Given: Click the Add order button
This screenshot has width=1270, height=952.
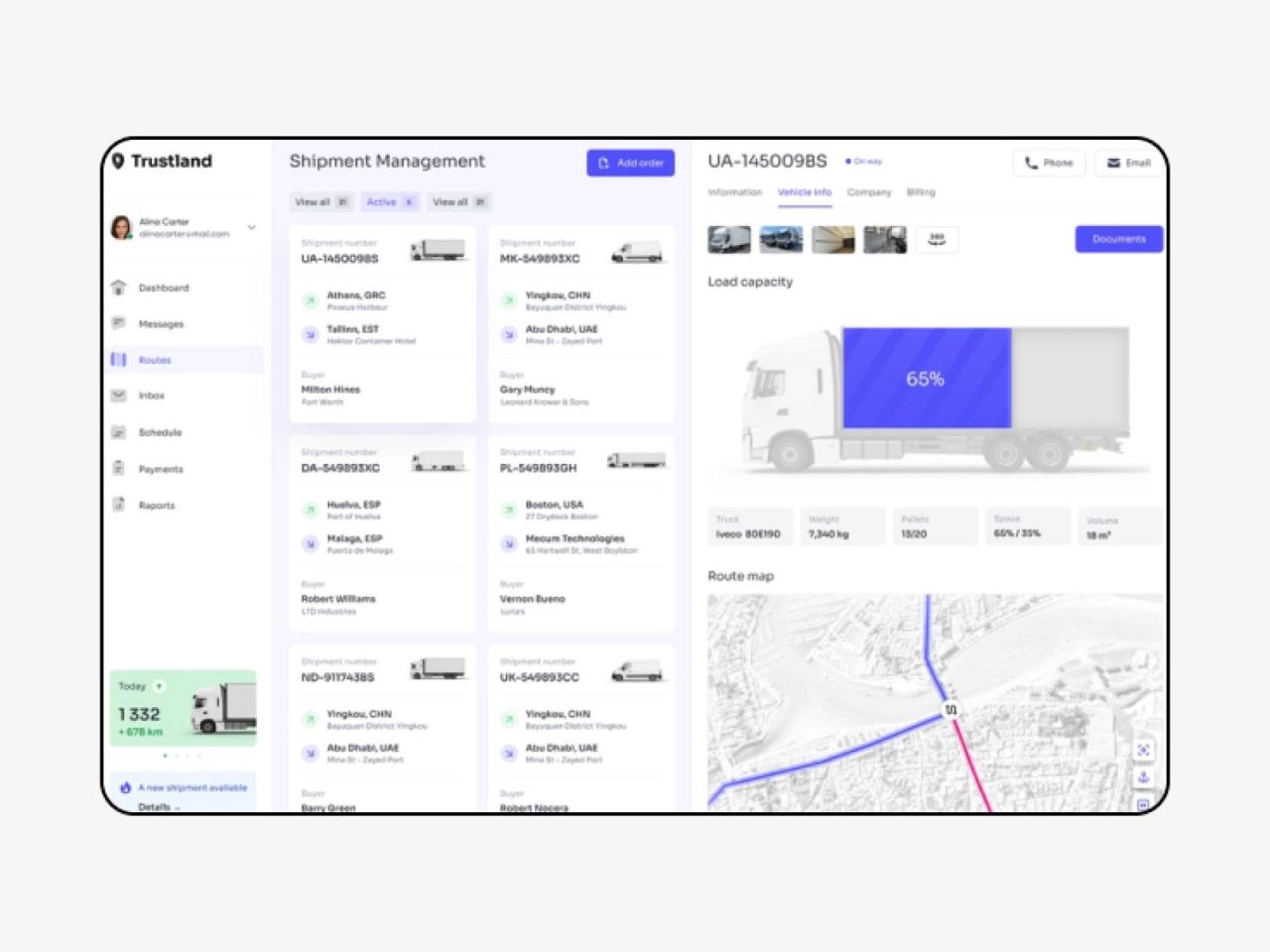Looking at the screenshot, I should 631,163.
